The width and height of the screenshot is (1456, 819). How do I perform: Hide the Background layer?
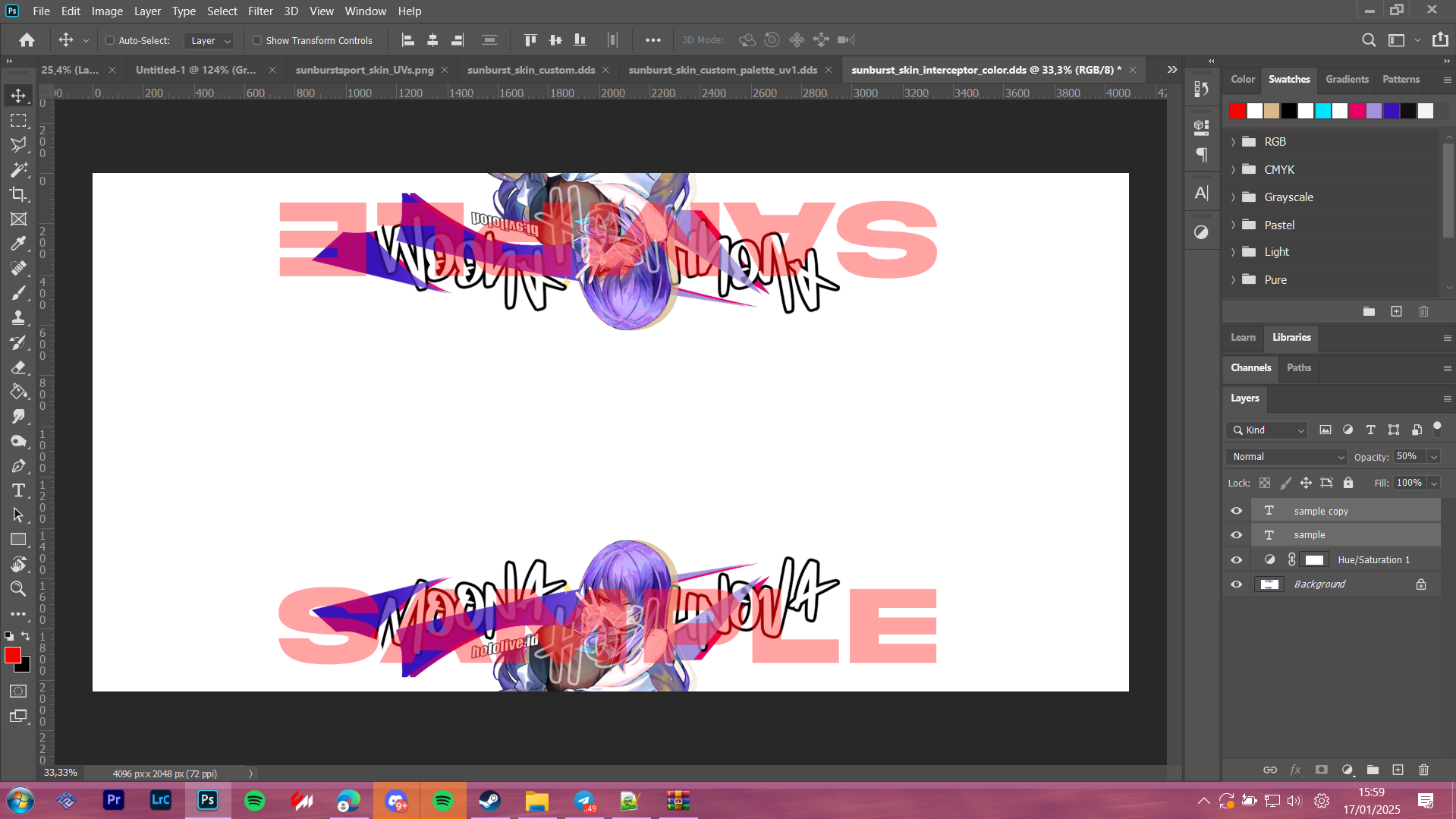click(1236, 584)
